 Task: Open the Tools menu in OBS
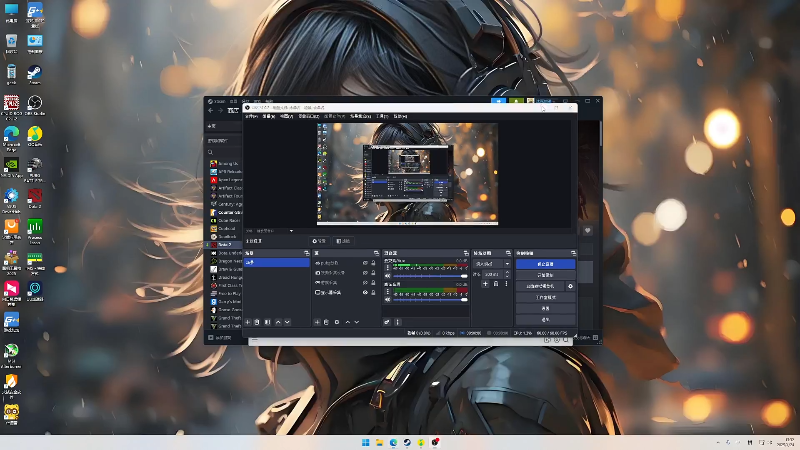382,116
